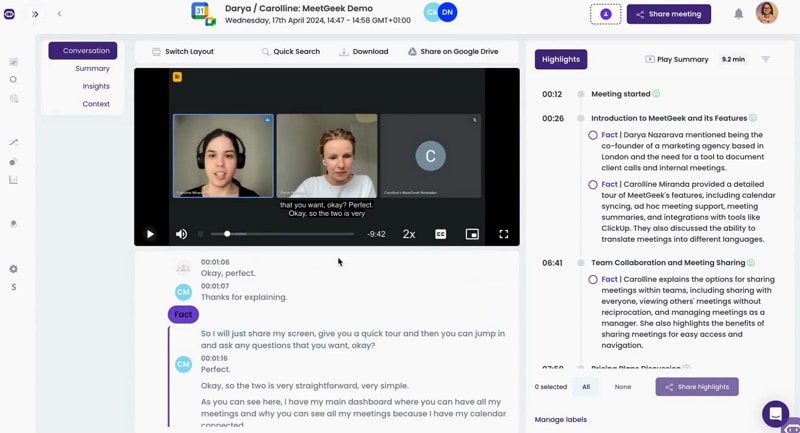Click Share on Google Drive

point(453,52)
